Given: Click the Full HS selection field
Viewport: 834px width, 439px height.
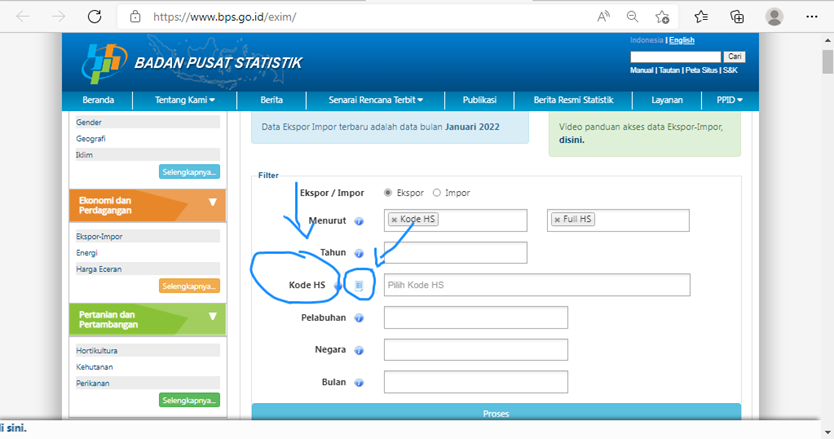Looking at the screenshot, I should tap(618, 220).
